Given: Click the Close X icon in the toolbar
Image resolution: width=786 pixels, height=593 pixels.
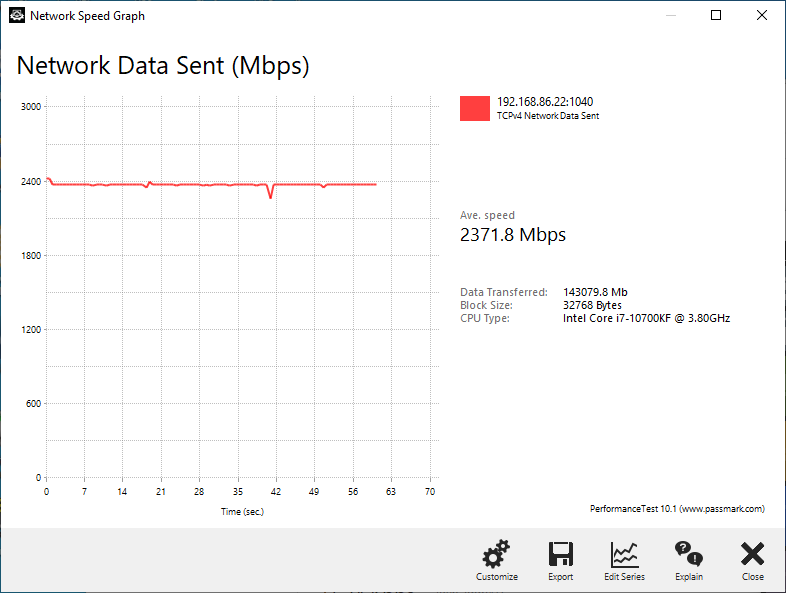Looking at the screenshot, I should 752,554.
